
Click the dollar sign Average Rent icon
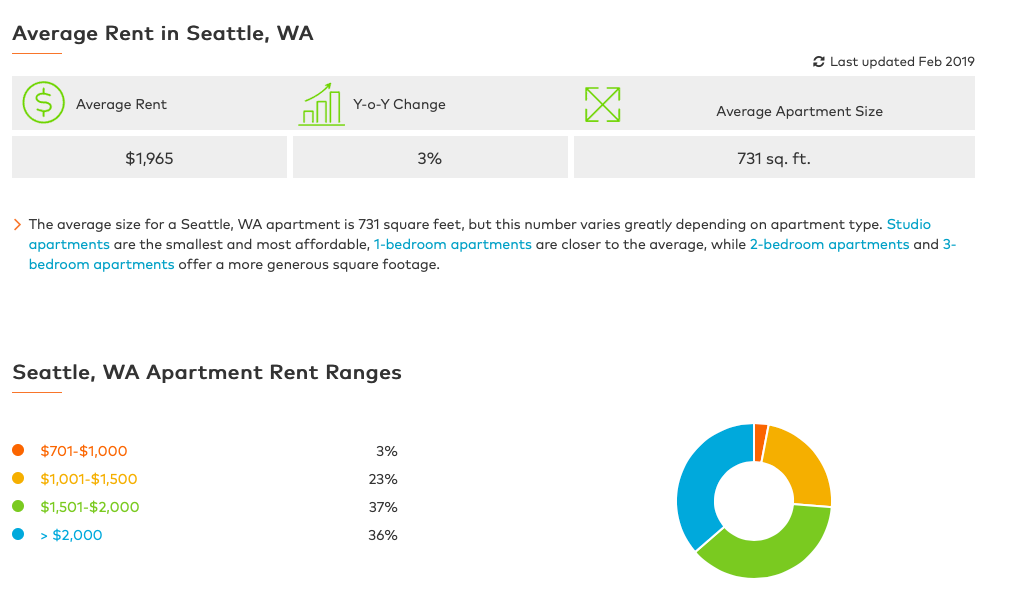(43, 104)
